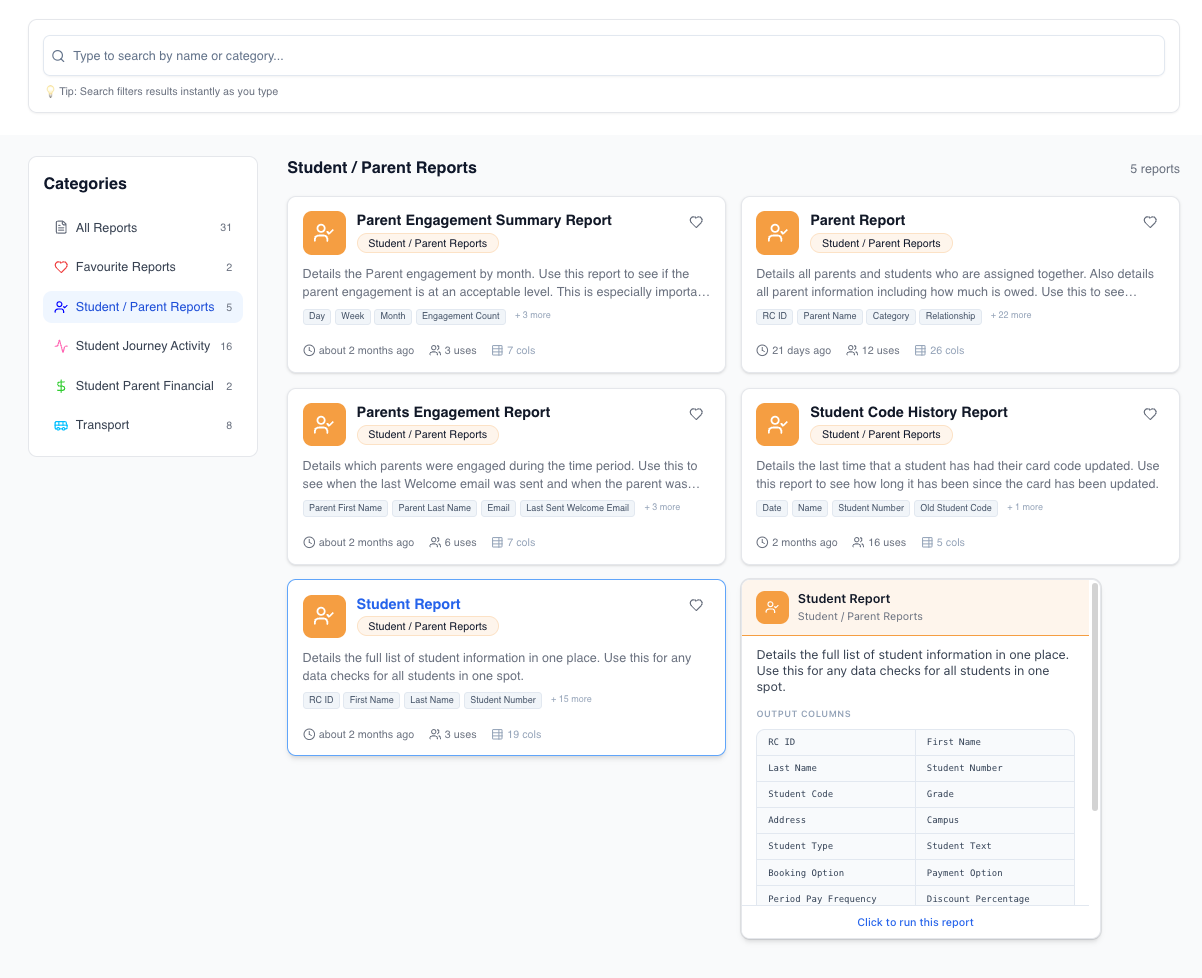Mark Student Code History Report as favourite
Viewport: 1202px width, 978px height.
tap(1150, 414)
